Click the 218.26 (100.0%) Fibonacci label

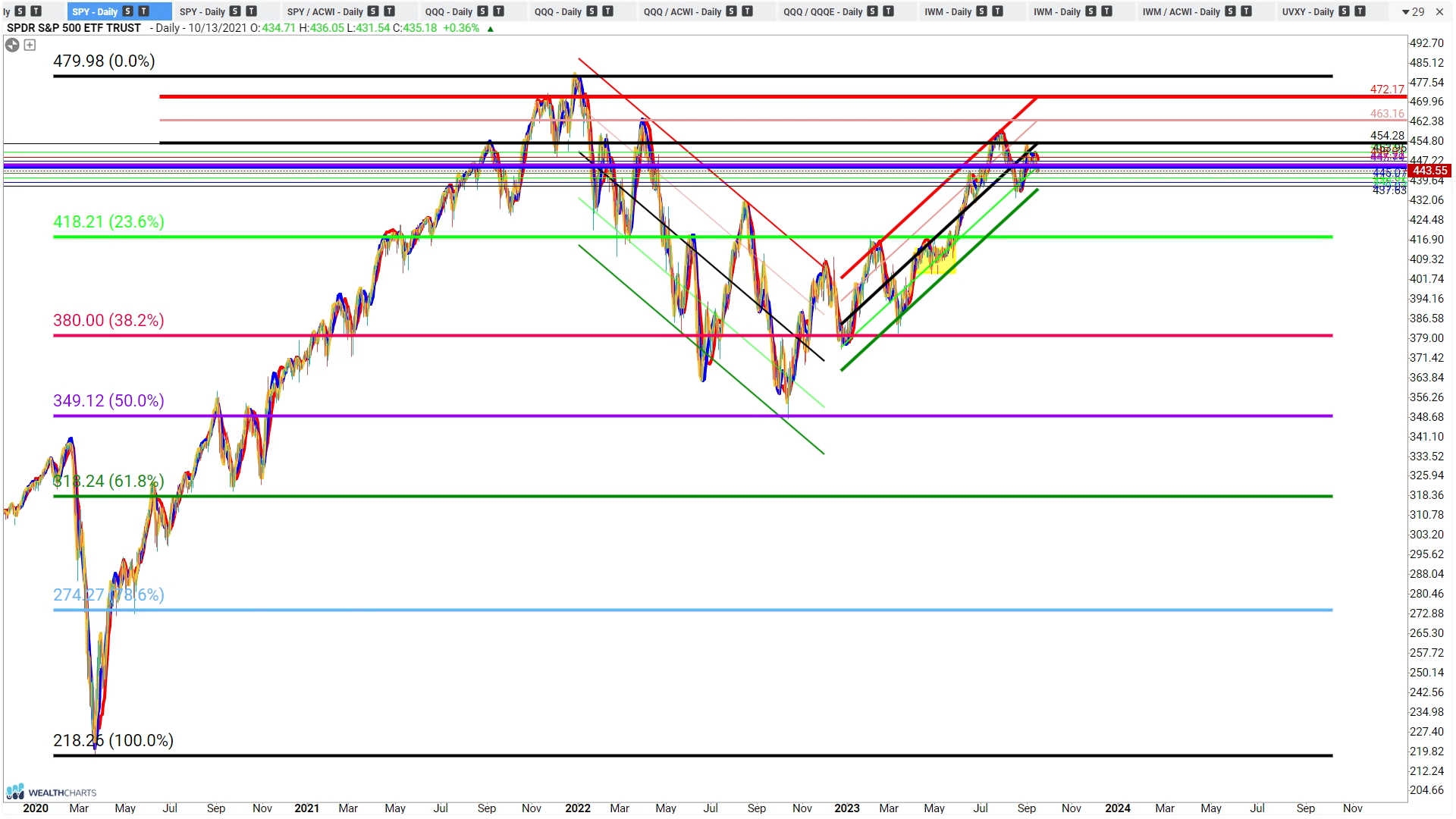tap(113, 740)
